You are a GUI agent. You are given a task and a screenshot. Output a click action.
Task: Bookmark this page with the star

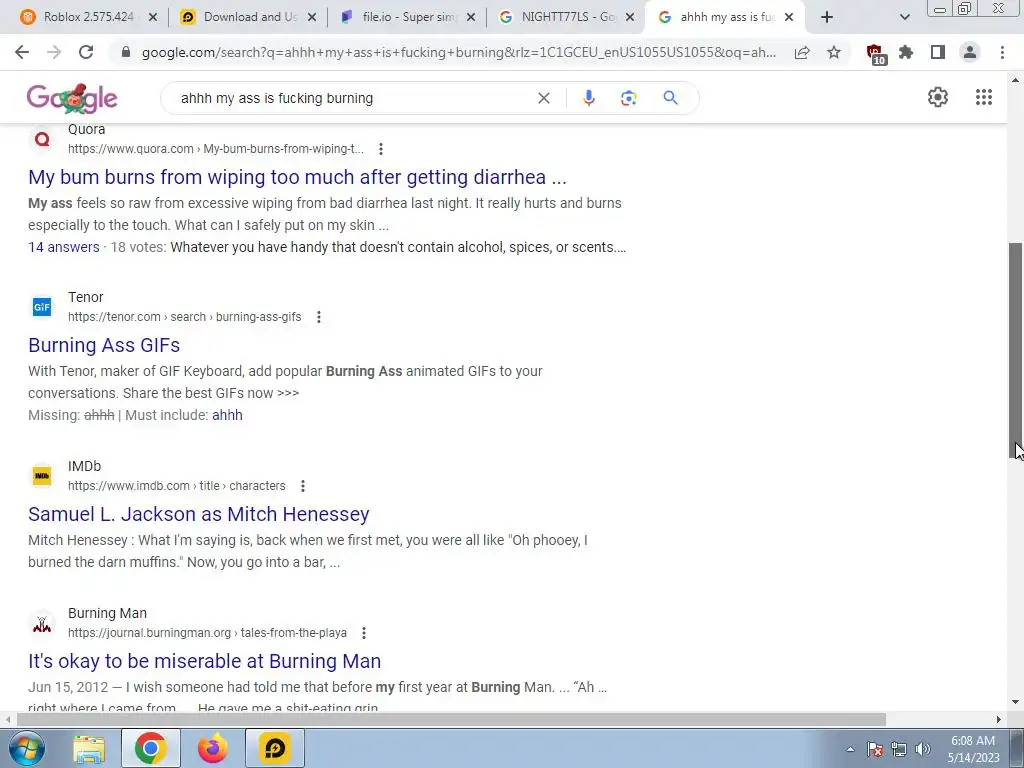click(834, 52)
